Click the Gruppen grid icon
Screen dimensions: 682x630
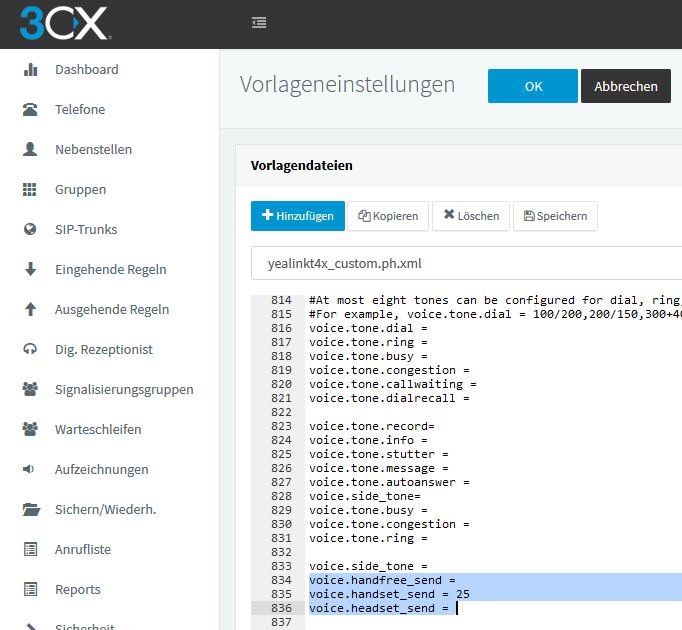(x=31, y=190)
